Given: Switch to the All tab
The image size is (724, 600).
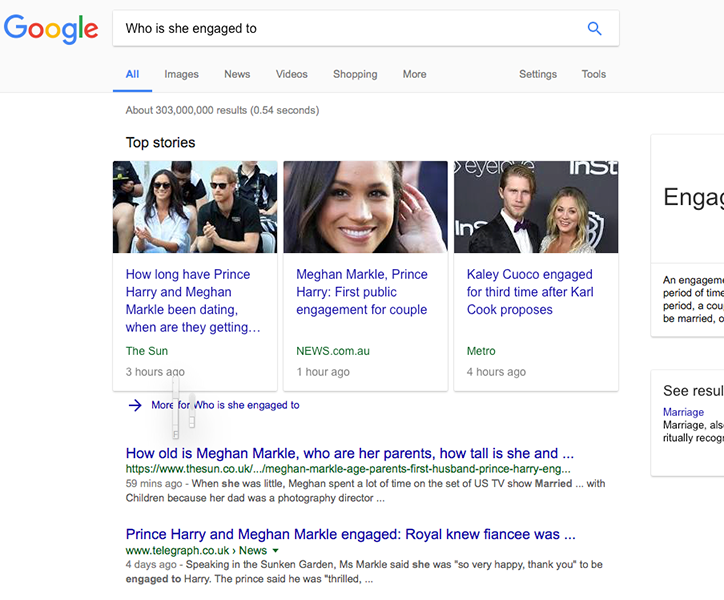Looking at the screenshot, I should 133,74.
